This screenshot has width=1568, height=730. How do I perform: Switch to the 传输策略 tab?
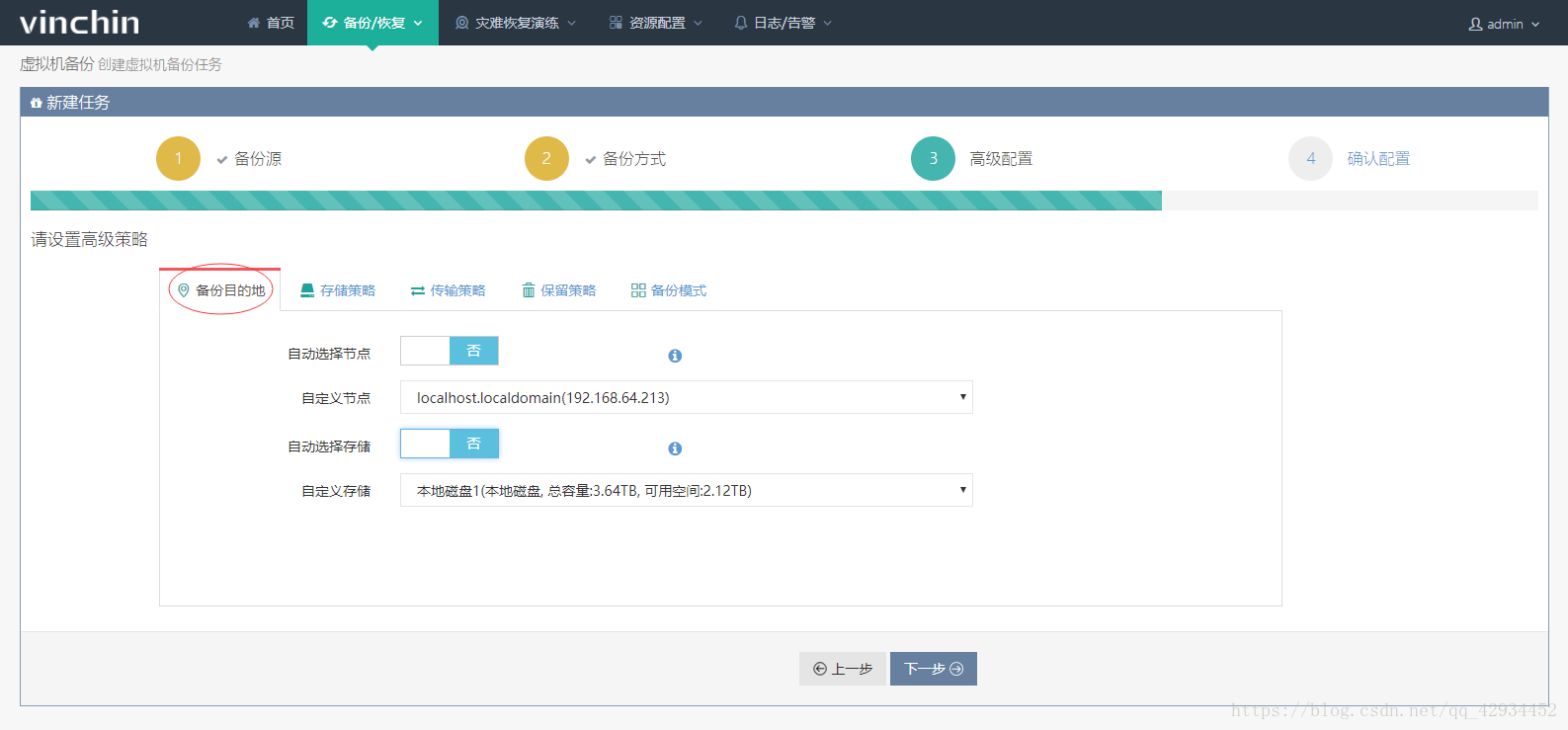coord(448,290)
